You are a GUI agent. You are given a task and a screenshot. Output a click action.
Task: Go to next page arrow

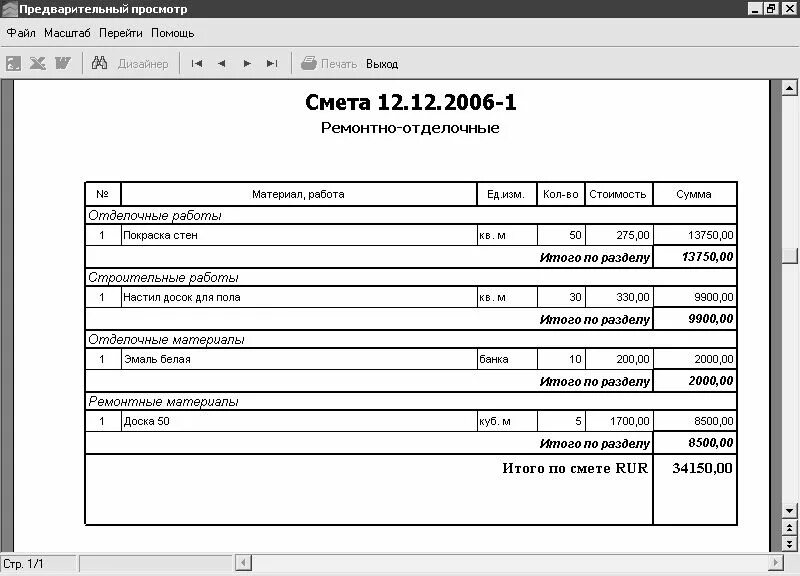click(247, 64)
